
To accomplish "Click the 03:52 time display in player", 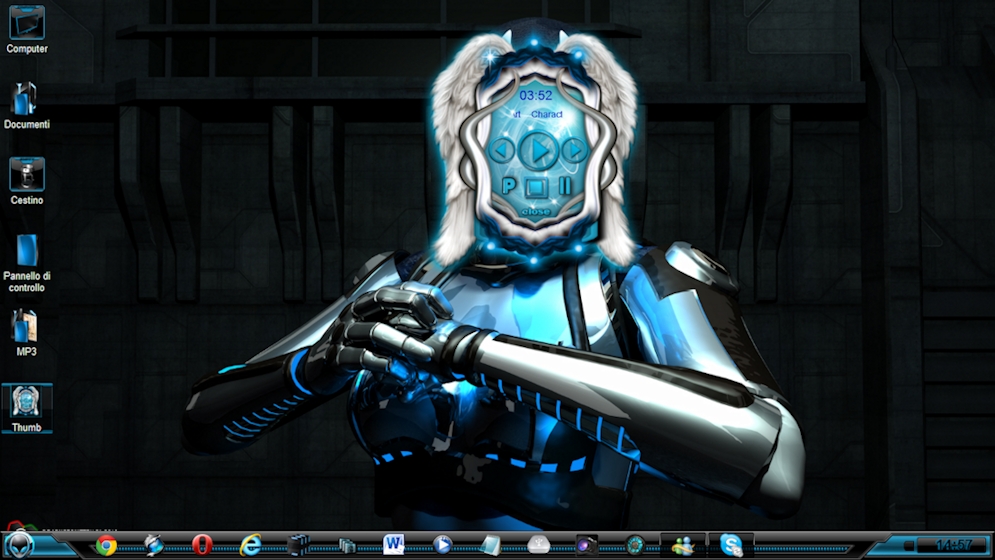I will (536, 95).
